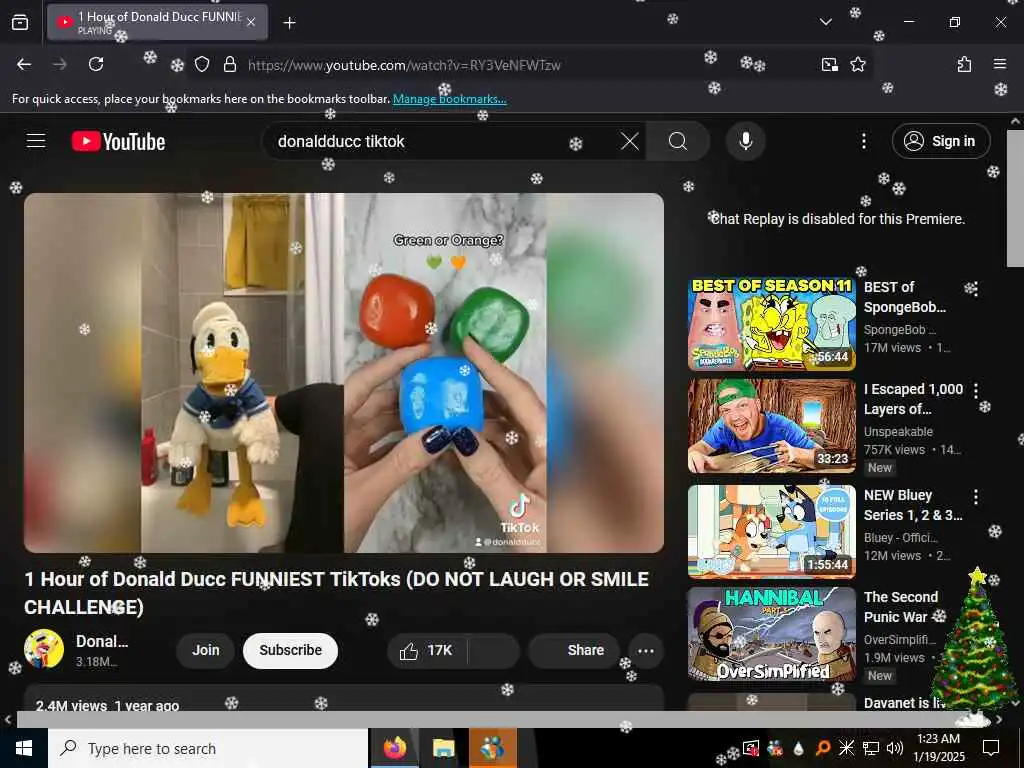
Task: Reload the page with the refresh icon
Action: tap(96, 64)
